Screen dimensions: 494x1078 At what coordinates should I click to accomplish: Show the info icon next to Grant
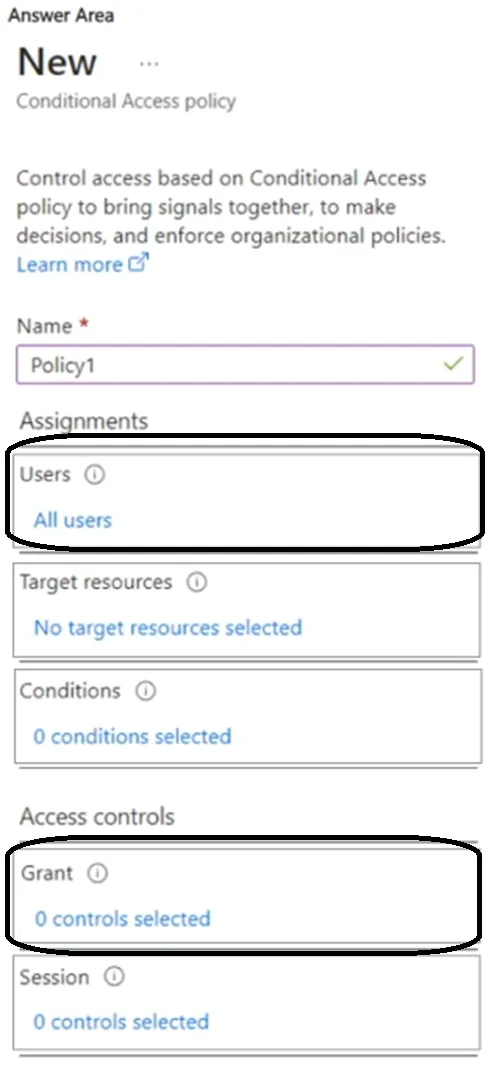tap(98, 873)
